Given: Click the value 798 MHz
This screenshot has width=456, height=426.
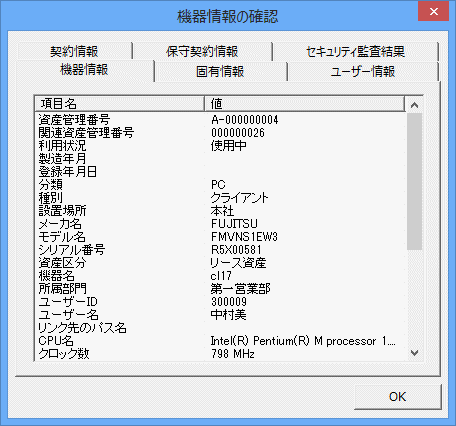Looking at the screenshot, I should coord(233,354).
